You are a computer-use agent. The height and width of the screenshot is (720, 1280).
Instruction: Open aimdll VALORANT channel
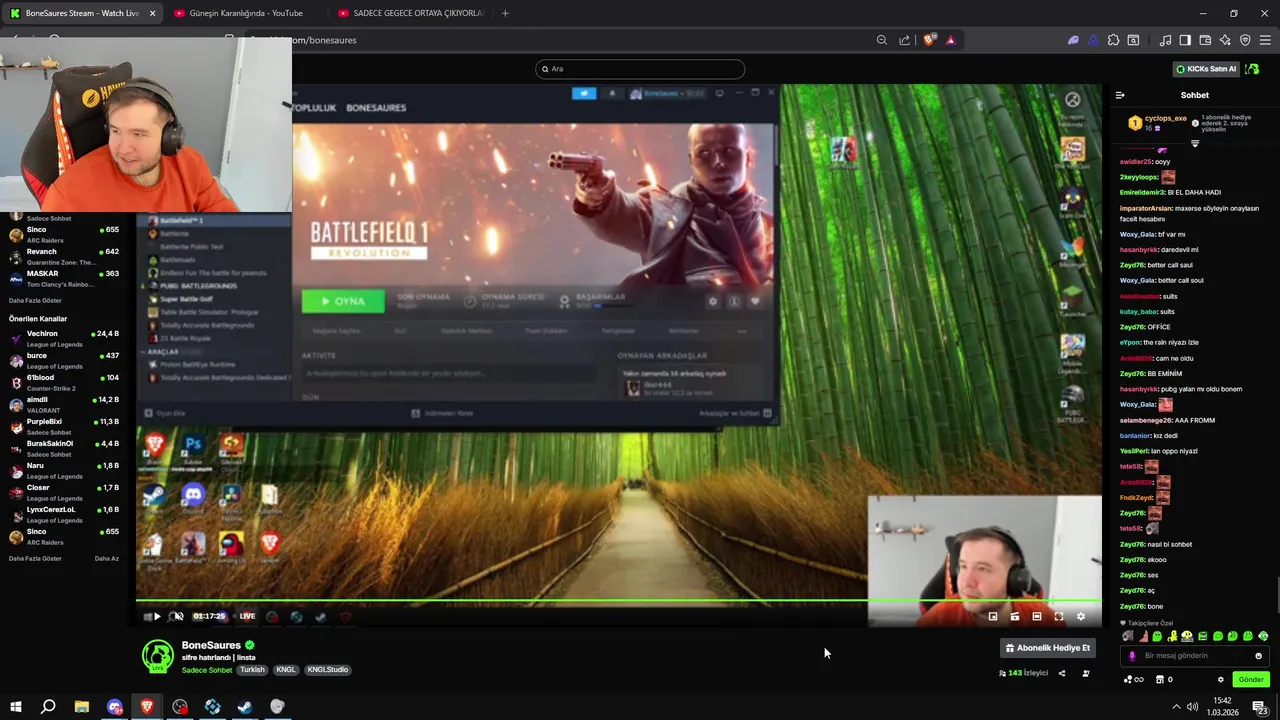[x=65, y=405]
